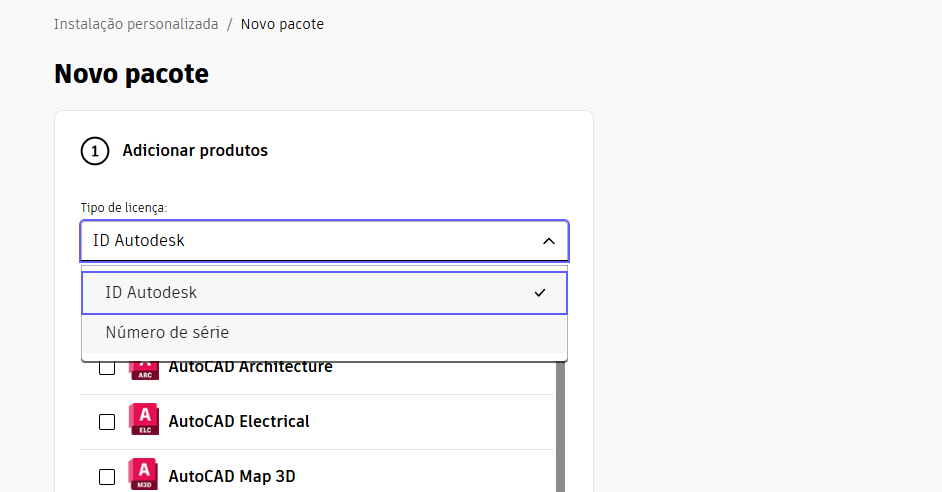Click the checkmark beside ID Autodesk option
This screenshot has width=942, height=492.
coord(540,293)
